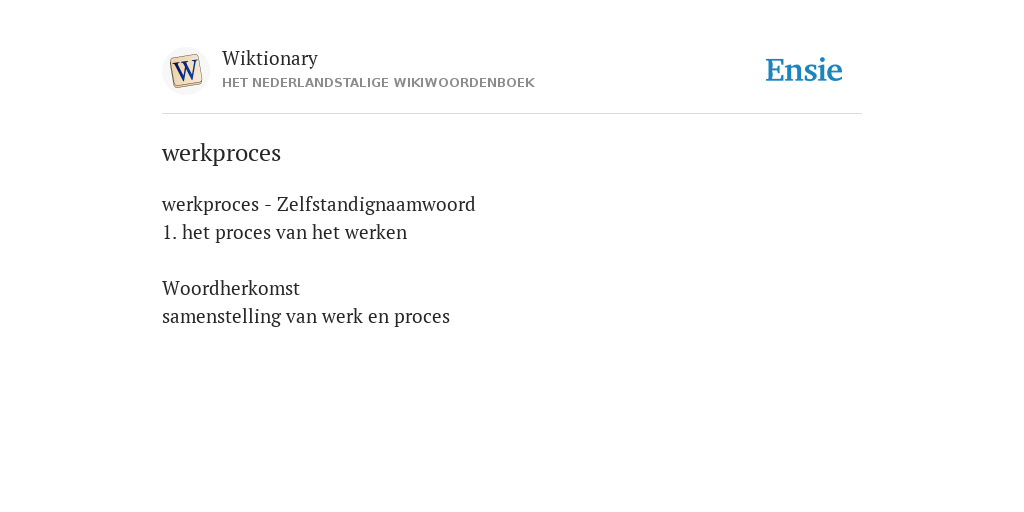
Task: Click the line 'werkproces - Zelfstandignaamwoord'
Action: (x=319, y=204)
